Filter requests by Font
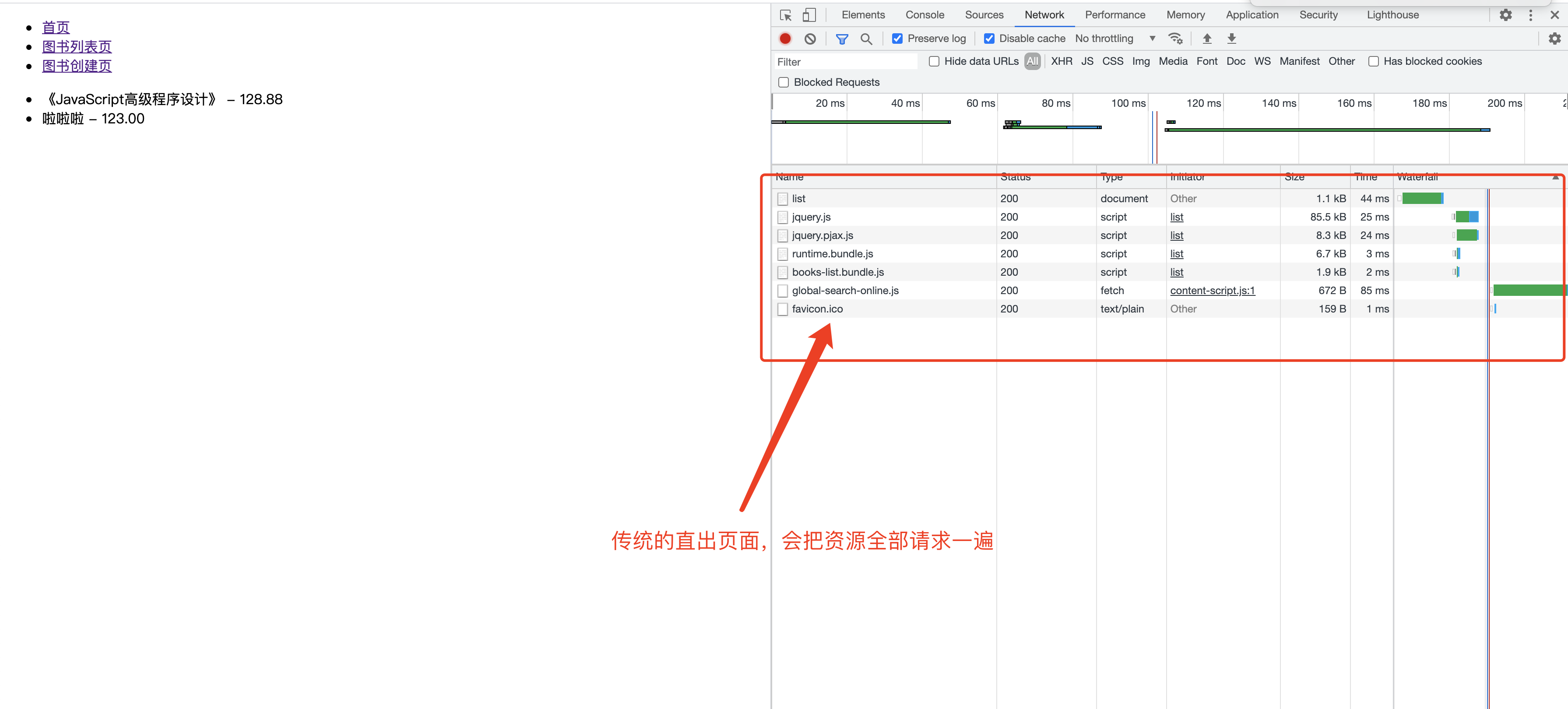Image resolution: width=1568 pixels, height=709 pixels. [x=1206, y=61]
